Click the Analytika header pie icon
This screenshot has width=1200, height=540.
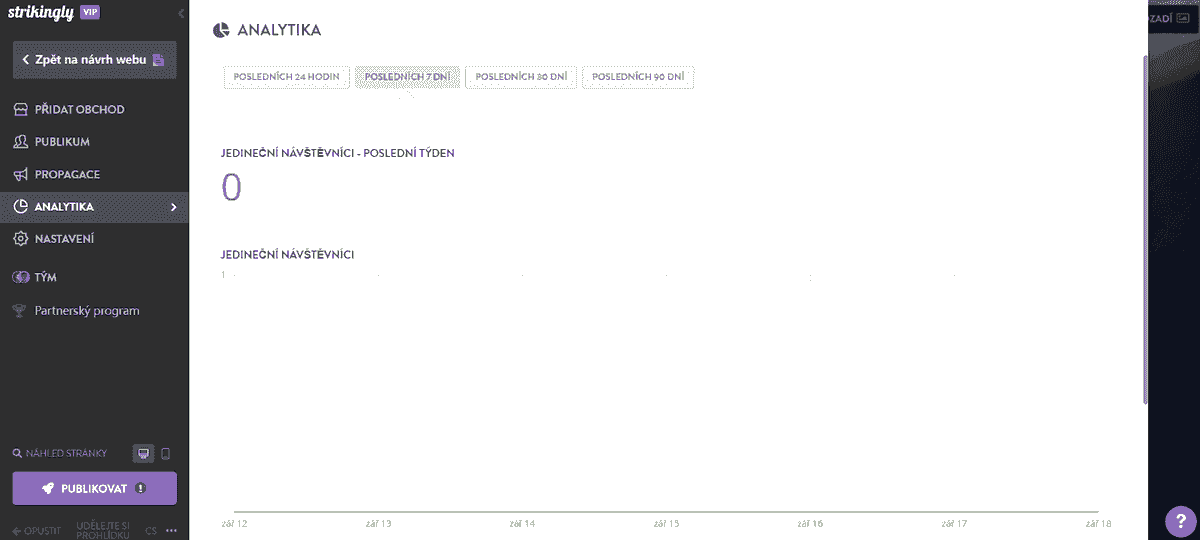coord(222,30)
